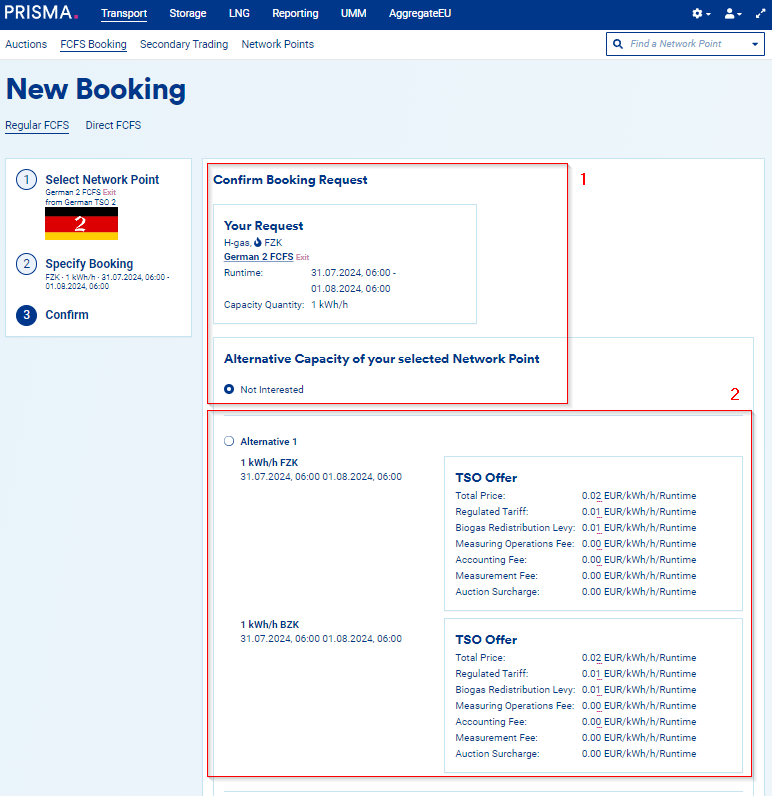
Task: Click the Alternative Capacity section heading
Action: [382, 359]
